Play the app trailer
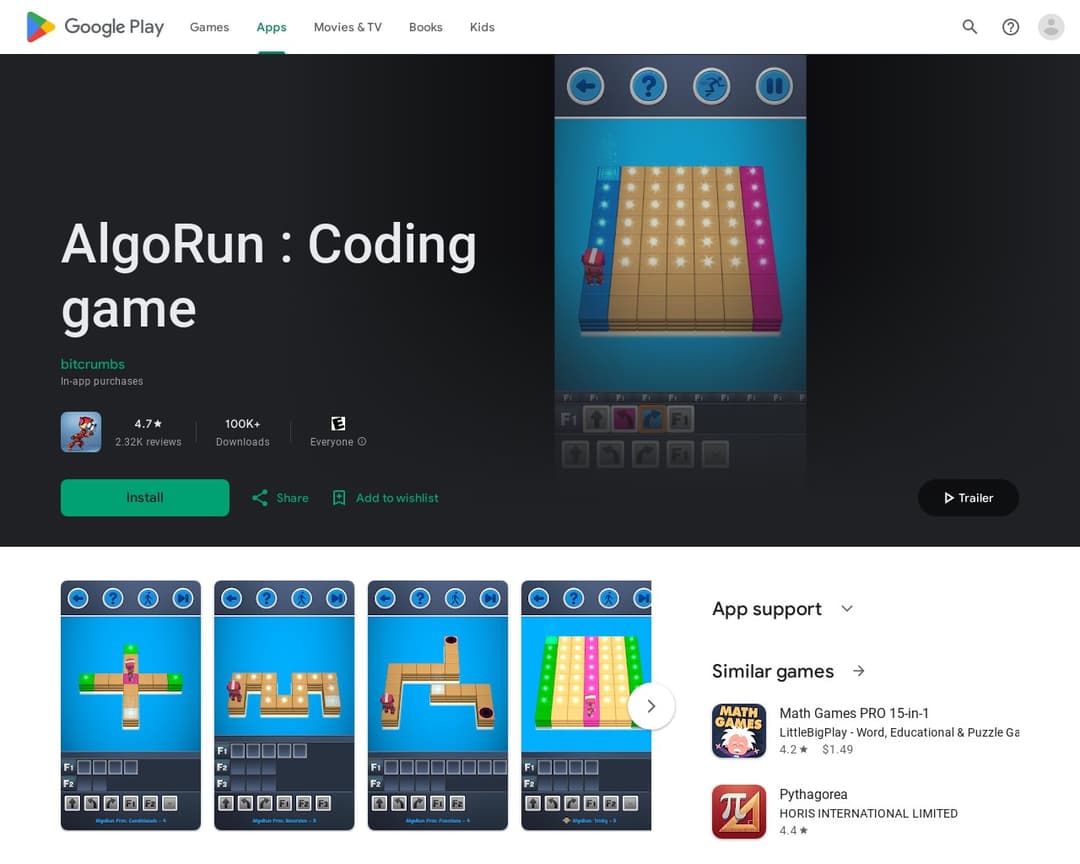Screen dimensions: 1080x864 (968, 497)
